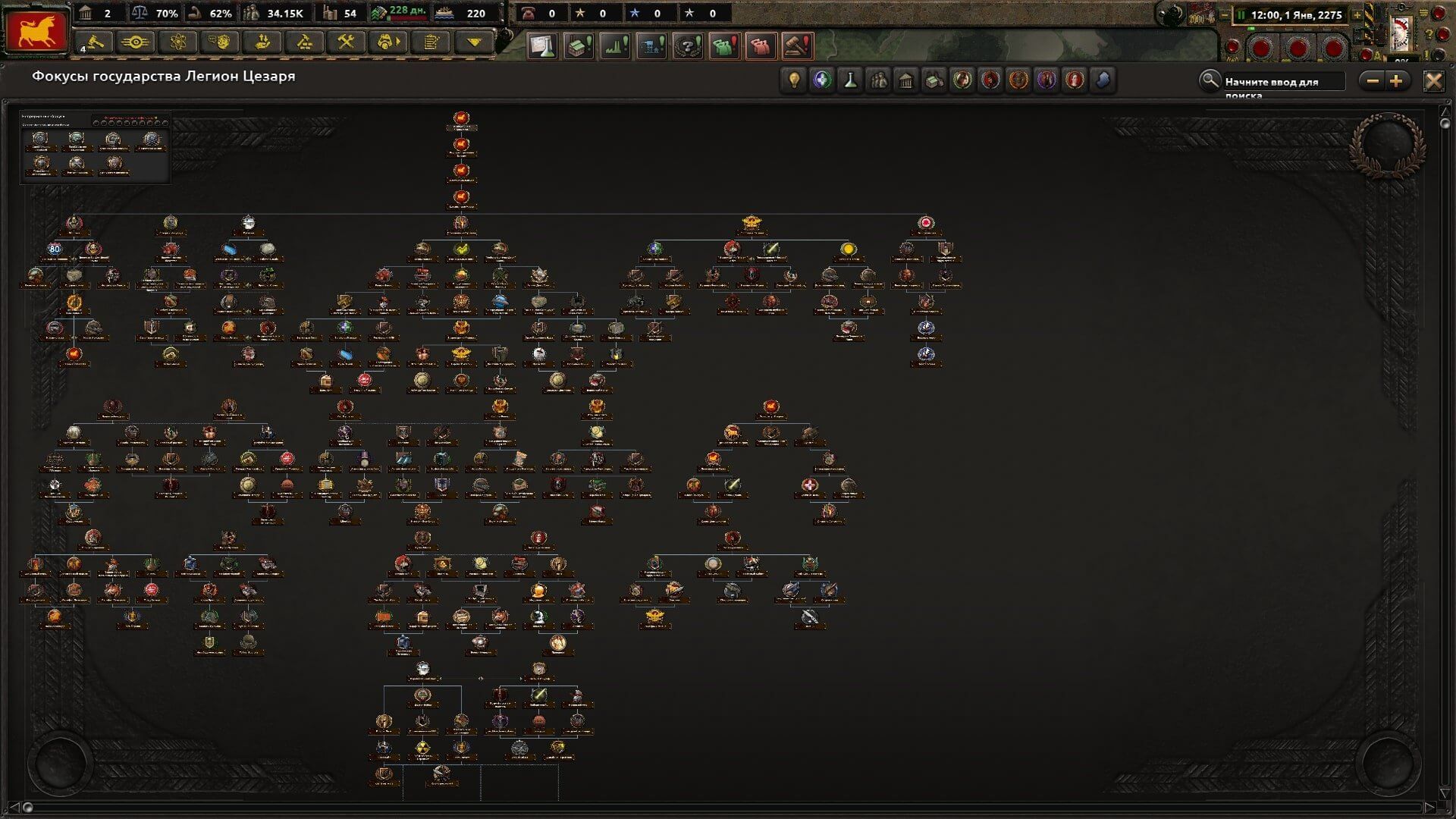Viewport: 1456px width, 819px height.
Task: Open the atom research tab
Action: (179, 42)
